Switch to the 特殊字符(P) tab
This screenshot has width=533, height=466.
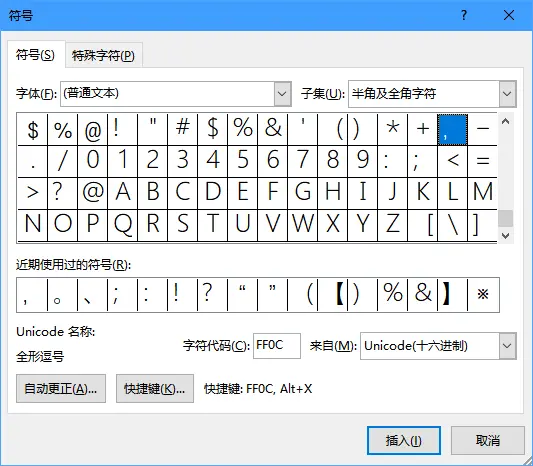pos(103,55)
